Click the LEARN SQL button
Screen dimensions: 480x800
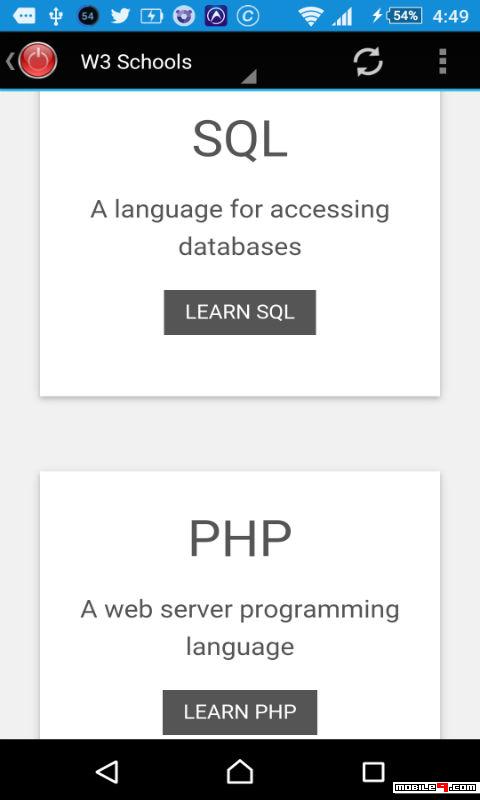(240, 312)
